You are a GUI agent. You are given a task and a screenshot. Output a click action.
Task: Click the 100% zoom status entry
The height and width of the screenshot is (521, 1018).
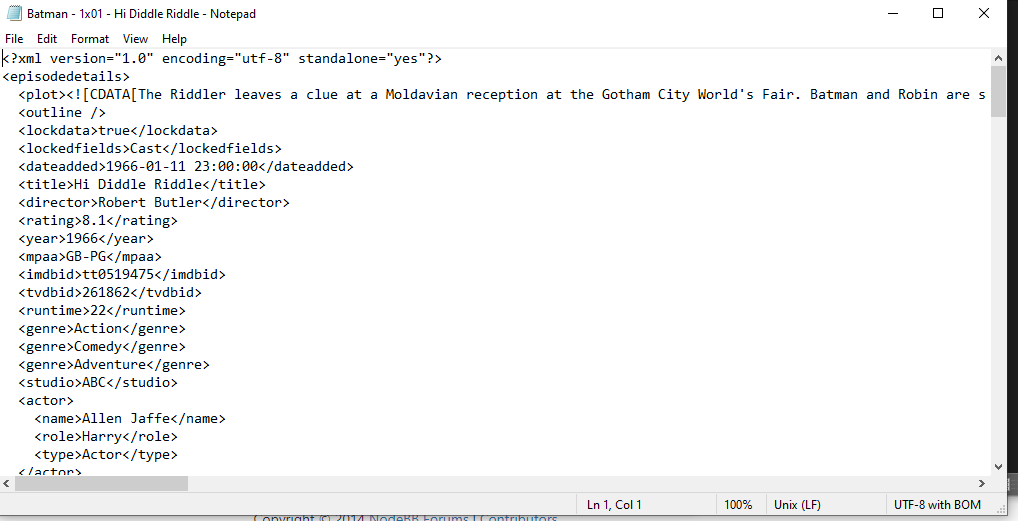click(738, 505)
